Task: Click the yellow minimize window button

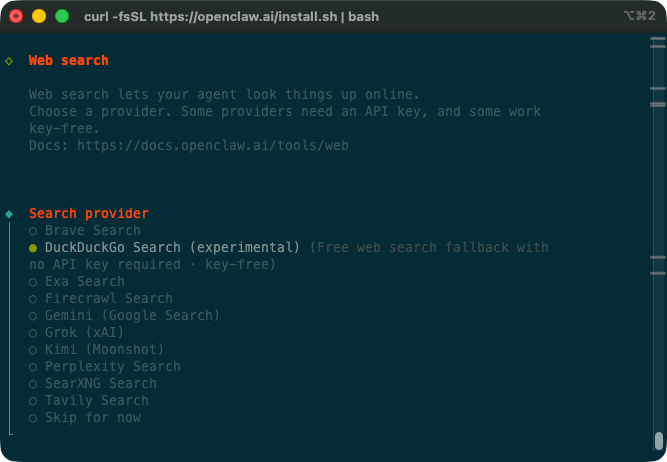Action: point(39,17)
